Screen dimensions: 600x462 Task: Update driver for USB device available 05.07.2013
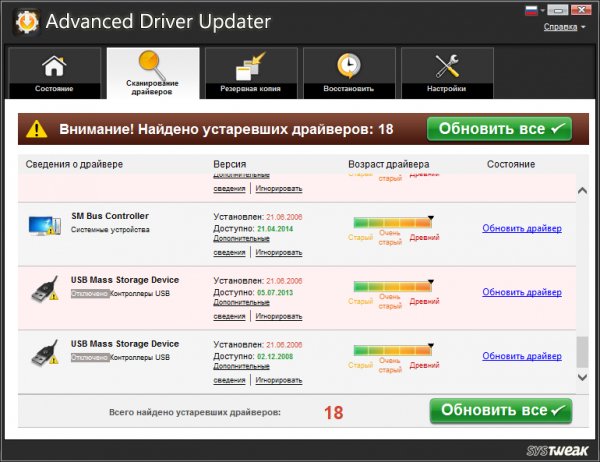tap(522, 292)
